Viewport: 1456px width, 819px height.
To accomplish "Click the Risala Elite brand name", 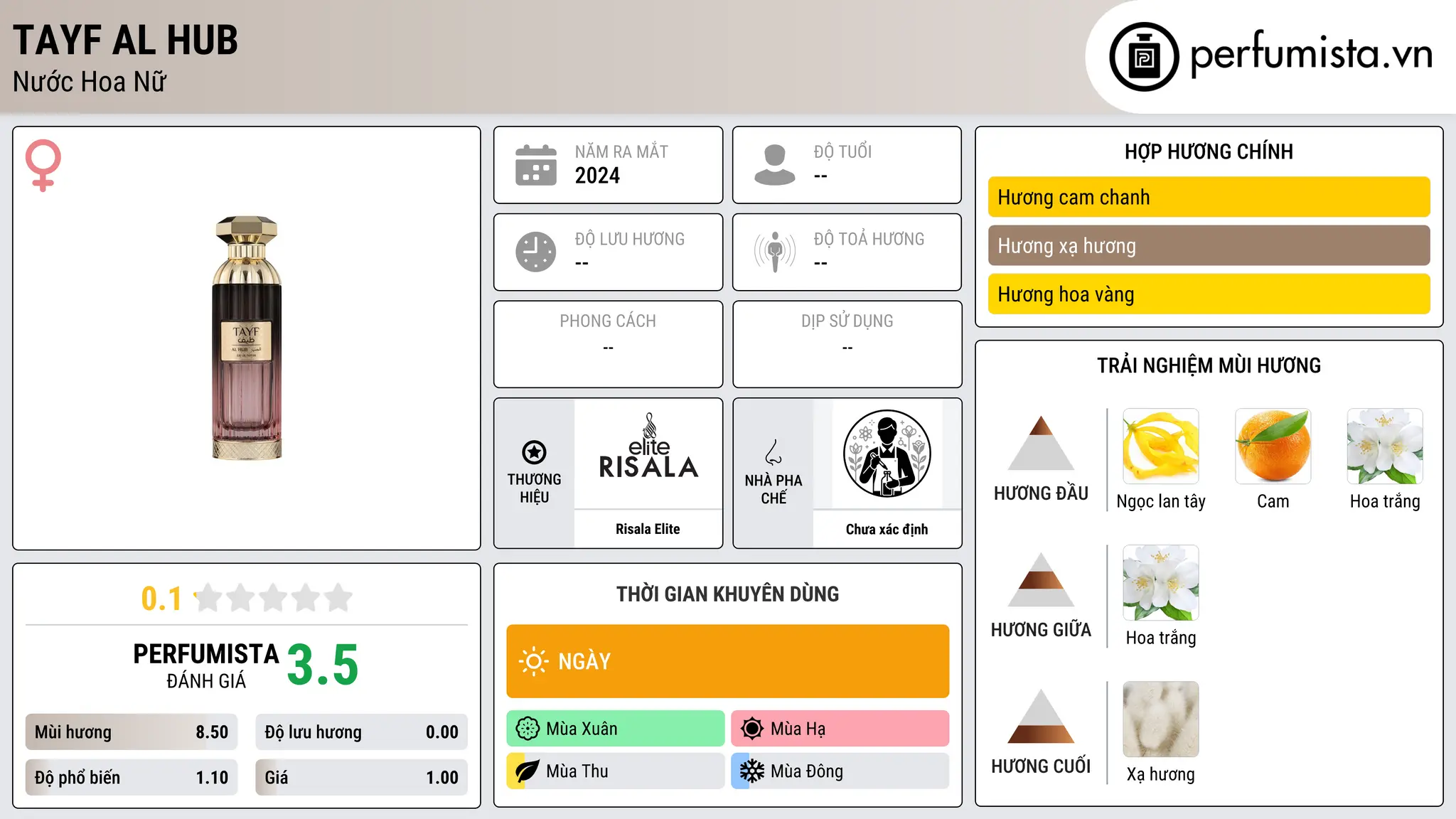I will 648,529.
